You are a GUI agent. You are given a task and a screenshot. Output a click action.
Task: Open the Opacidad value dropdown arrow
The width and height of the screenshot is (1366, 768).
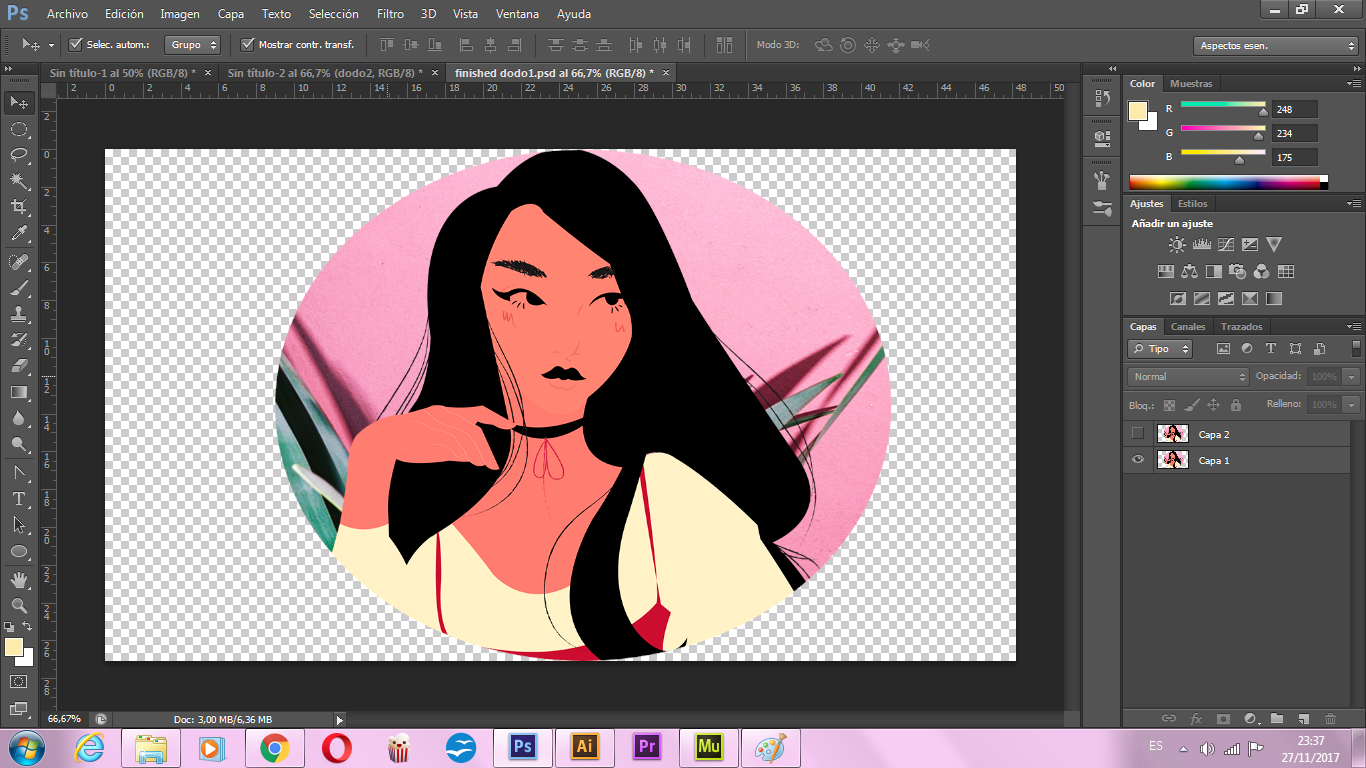click(x=1352, y=377)
